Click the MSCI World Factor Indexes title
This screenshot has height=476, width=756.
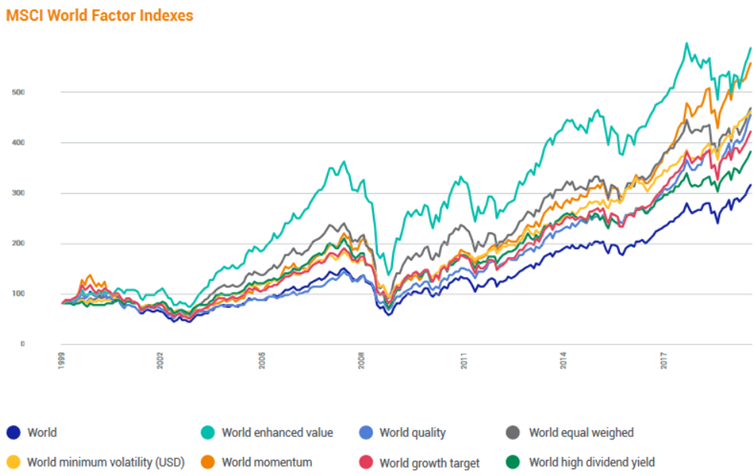pos(81,16)
